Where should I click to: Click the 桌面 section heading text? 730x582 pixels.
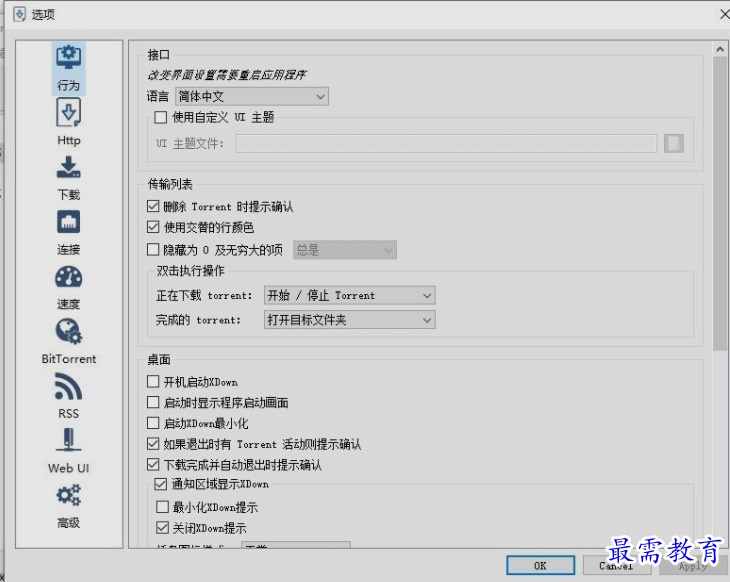[159, 359]
